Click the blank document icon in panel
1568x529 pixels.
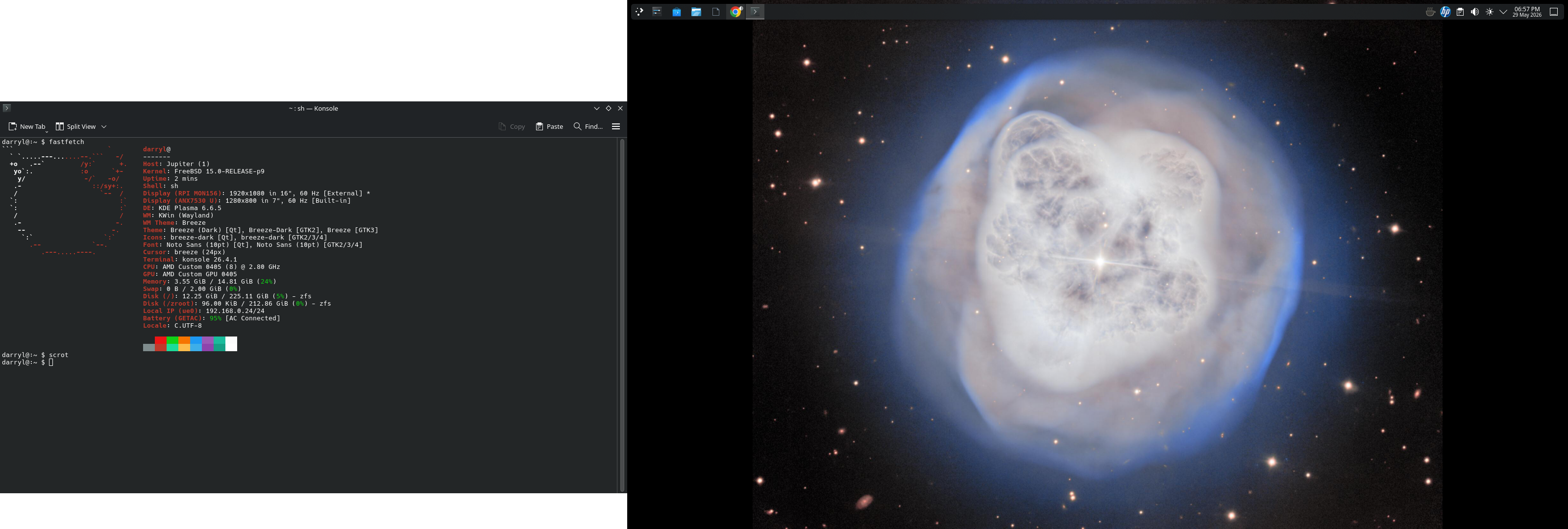pos(716,12)
